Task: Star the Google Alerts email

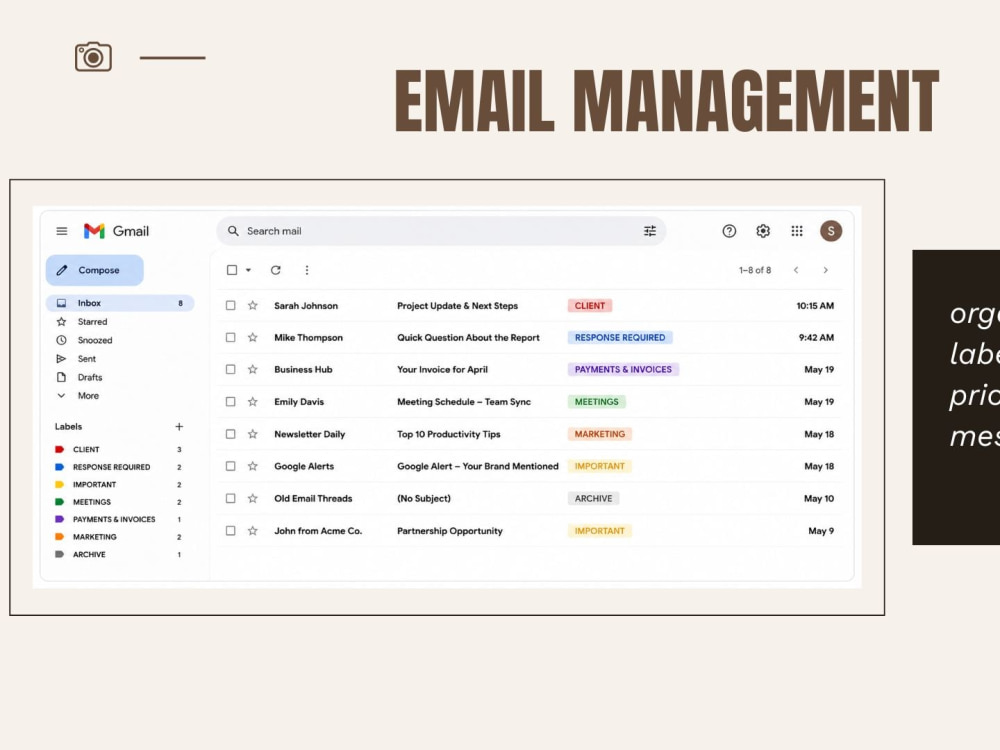Action: (x=253, y=466)
